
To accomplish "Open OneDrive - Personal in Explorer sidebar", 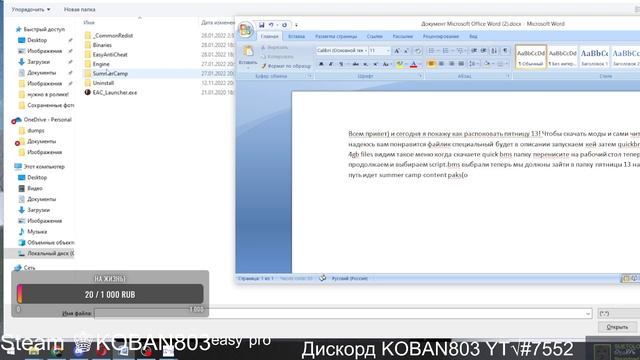I will click(42, 120).
